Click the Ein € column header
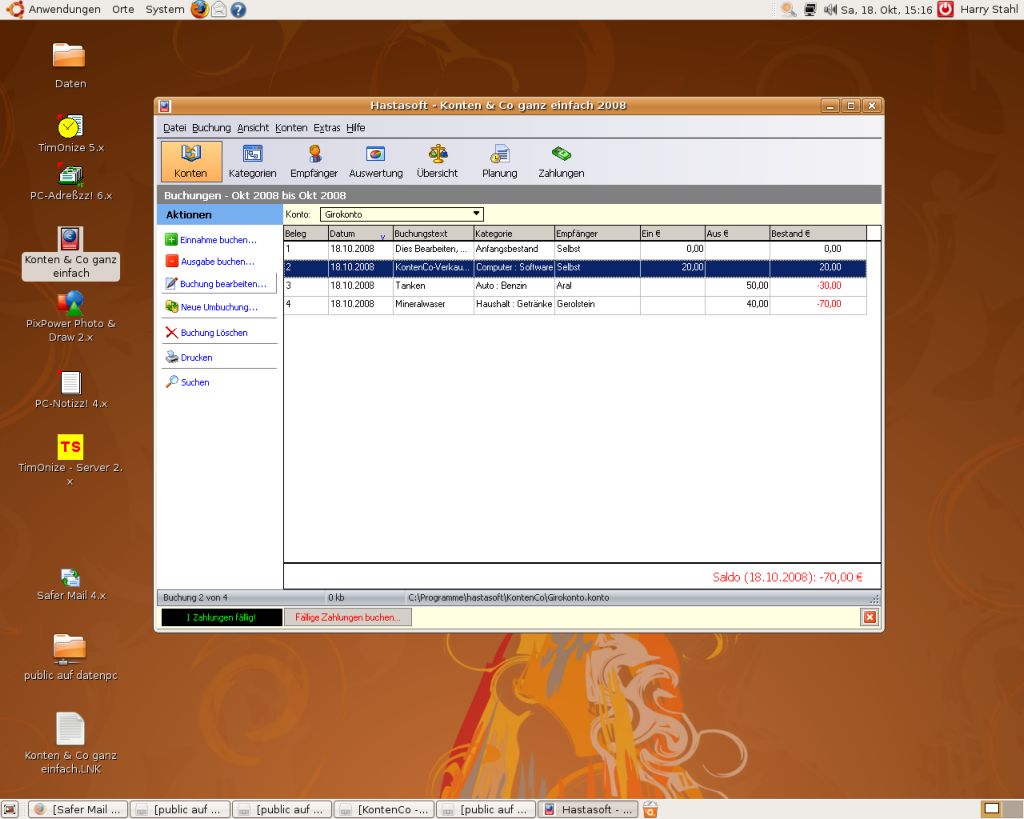 click(x=673, y=233)
